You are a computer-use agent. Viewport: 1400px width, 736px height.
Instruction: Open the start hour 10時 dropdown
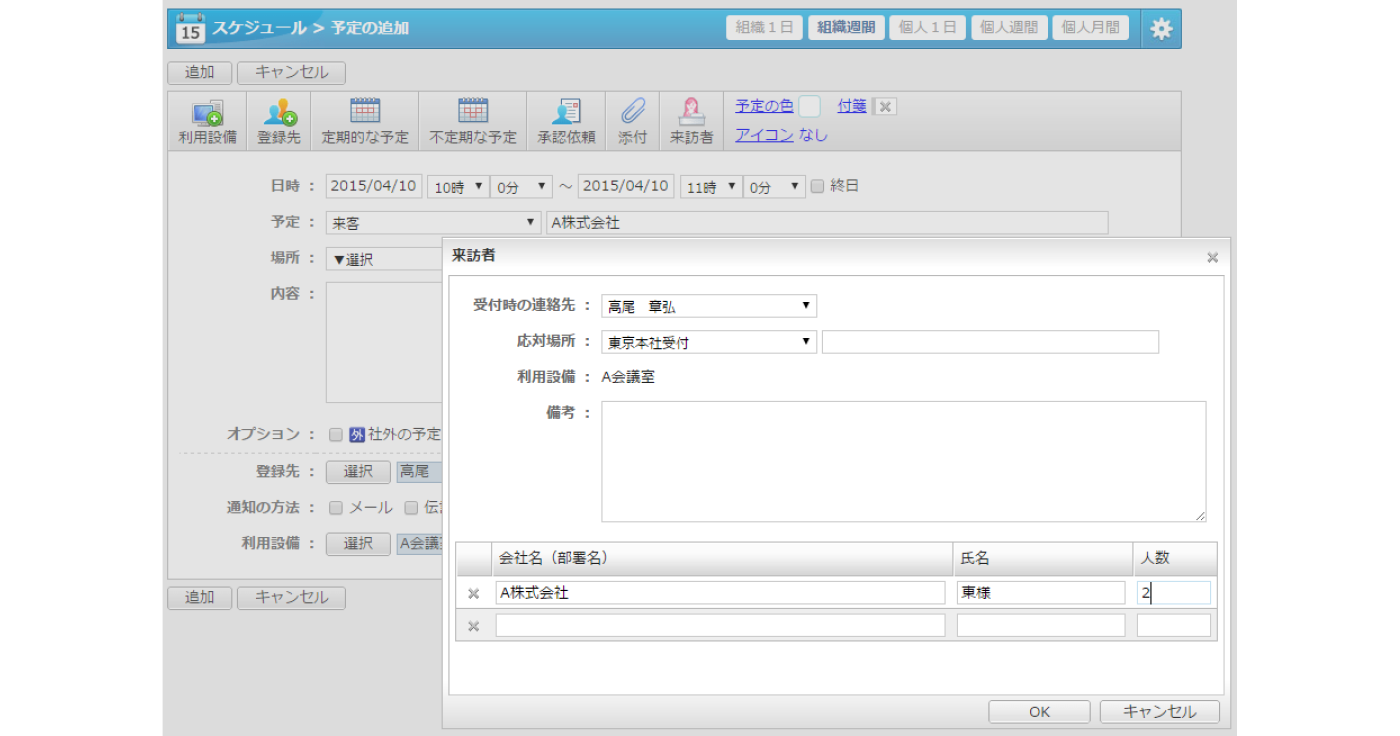(458, 187)
